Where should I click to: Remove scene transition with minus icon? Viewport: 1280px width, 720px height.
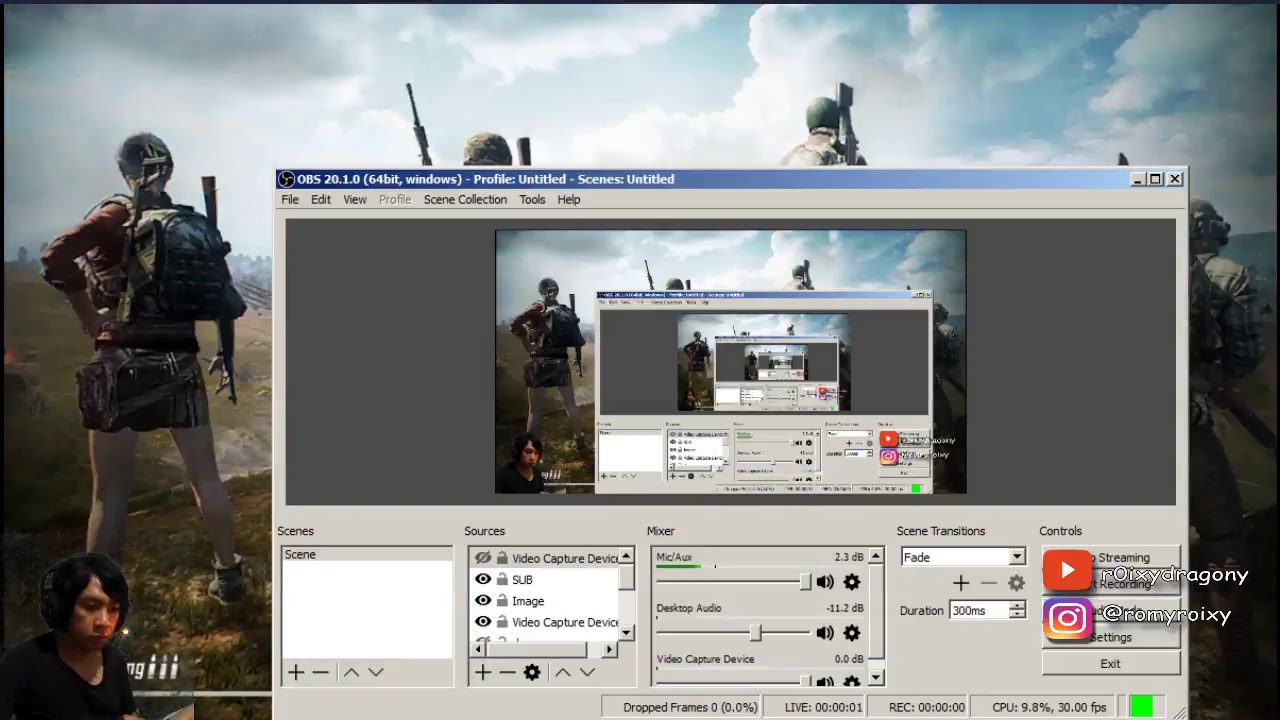point(989,583)
